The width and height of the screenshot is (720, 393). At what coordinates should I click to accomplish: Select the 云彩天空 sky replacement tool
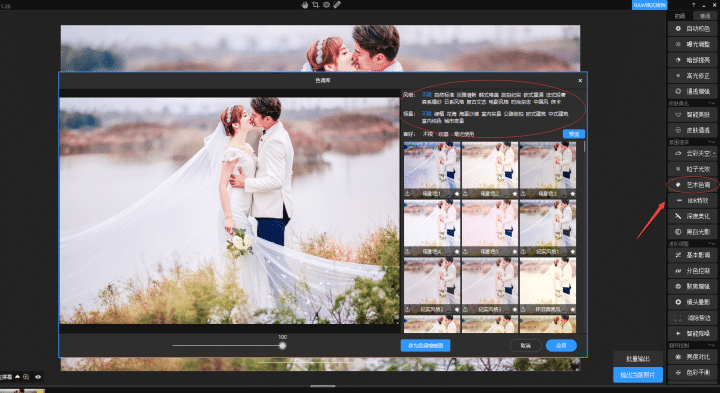pos(692,153)
